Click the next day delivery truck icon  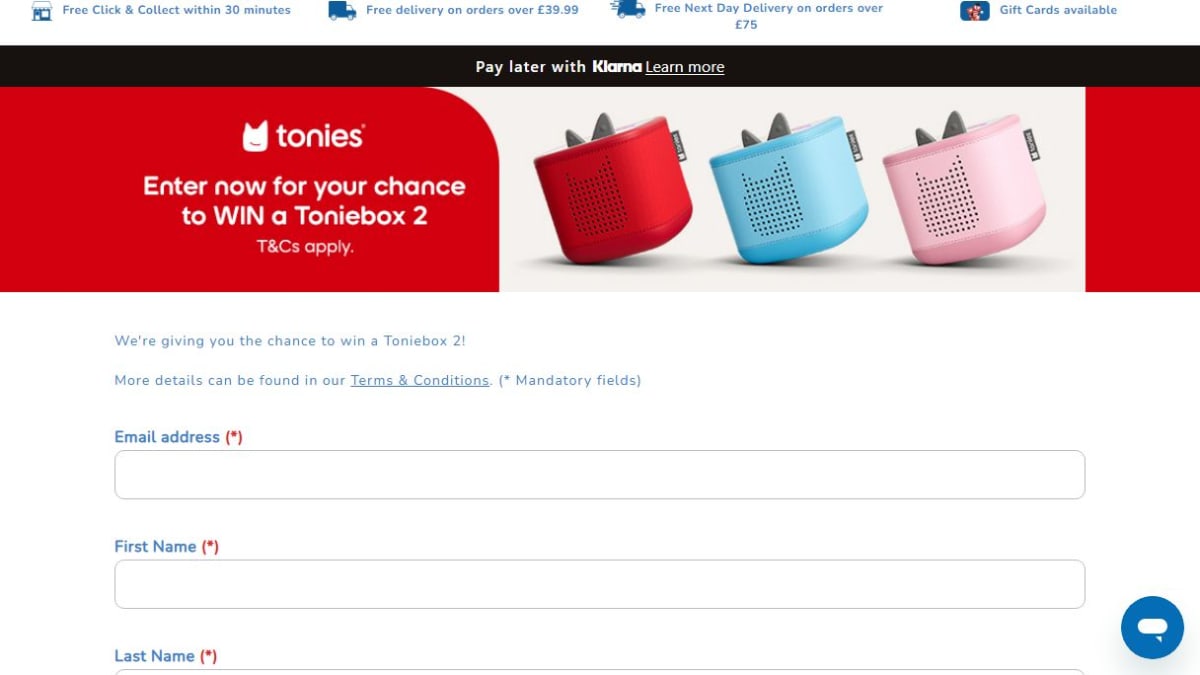pos(628,9)
